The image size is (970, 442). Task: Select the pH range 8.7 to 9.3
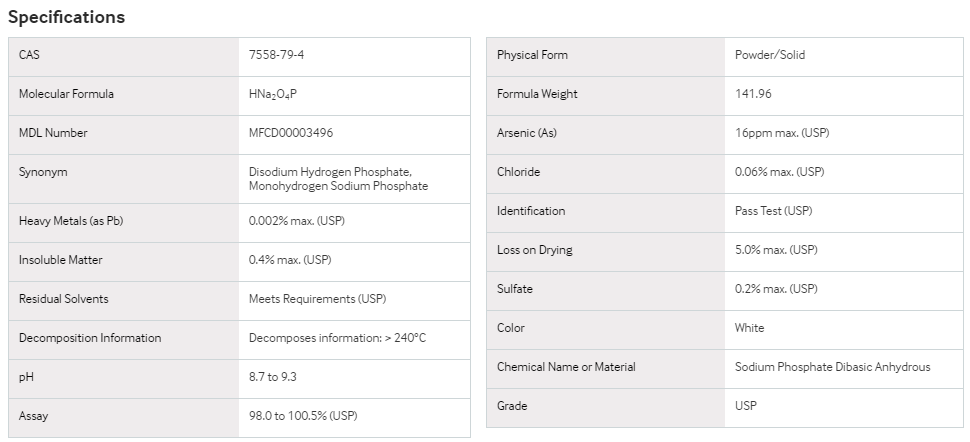pos(273,377)
